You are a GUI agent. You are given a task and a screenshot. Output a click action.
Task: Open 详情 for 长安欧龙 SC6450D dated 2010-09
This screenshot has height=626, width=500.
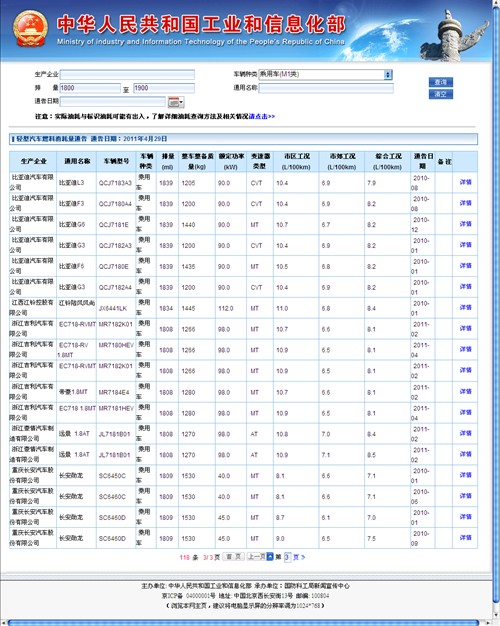coord(465,537)
